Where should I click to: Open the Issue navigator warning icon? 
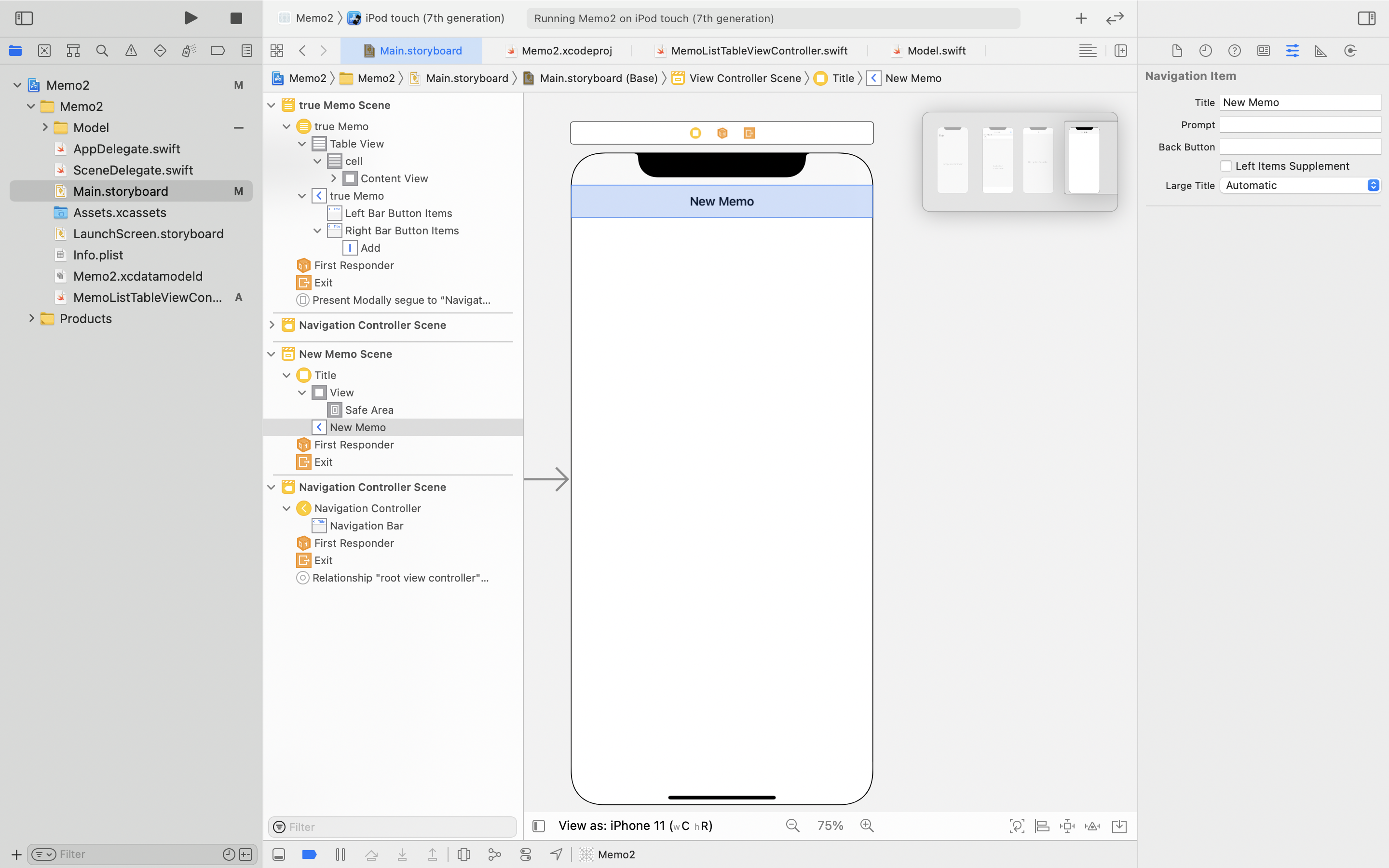tap(131, 51)
